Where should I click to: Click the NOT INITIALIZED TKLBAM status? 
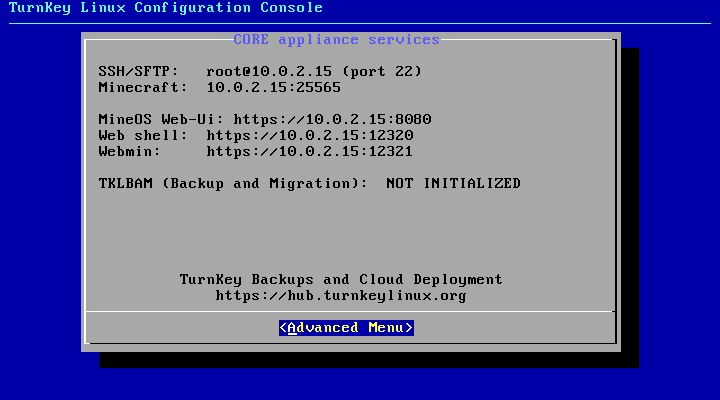click(454, 184)
